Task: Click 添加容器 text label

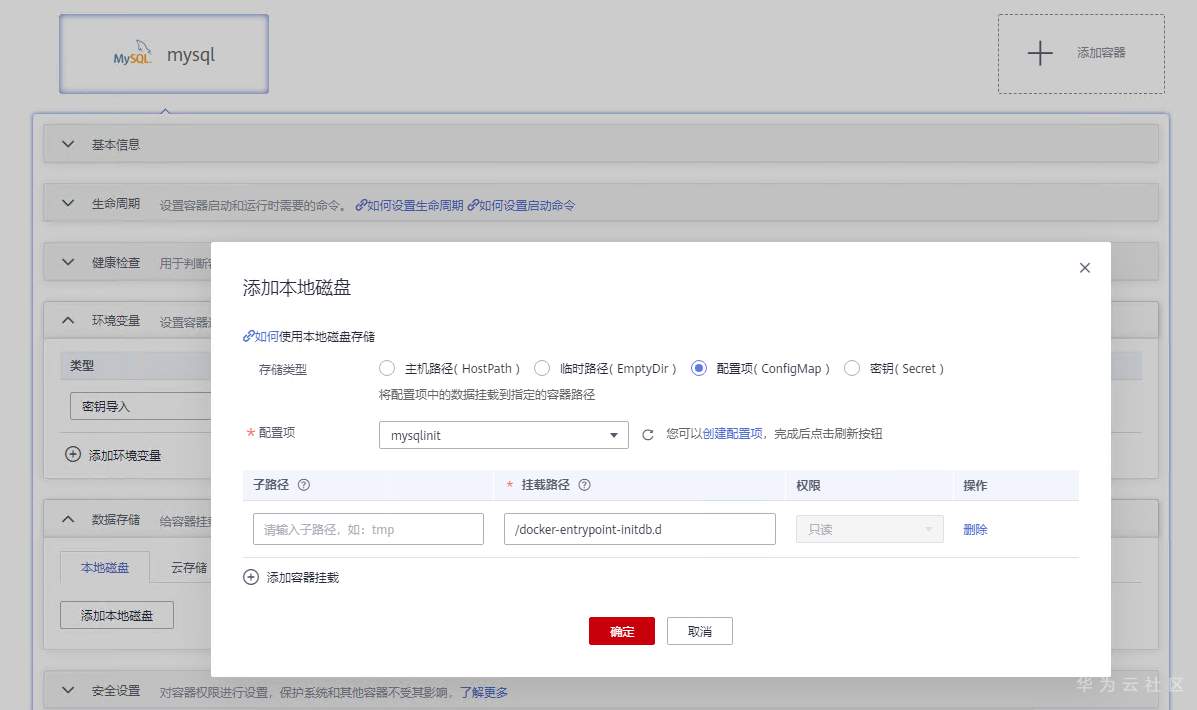Action: (x=1101, y=53)
